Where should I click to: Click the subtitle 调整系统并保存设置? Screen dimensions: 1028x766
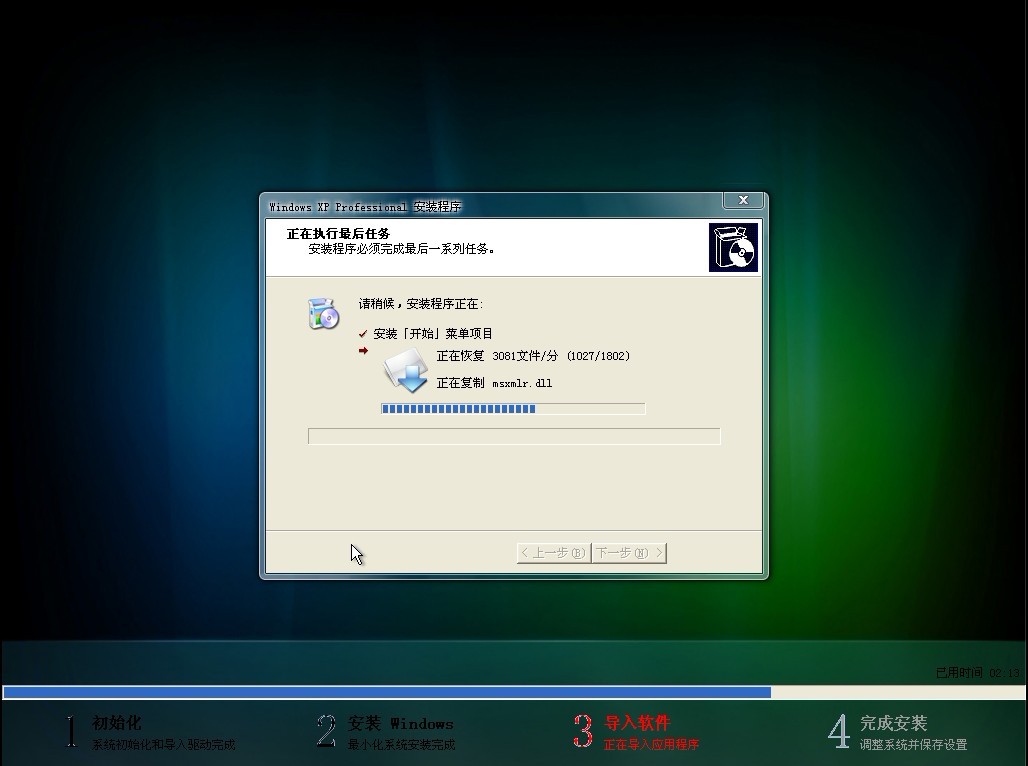(x=913, y=744)
